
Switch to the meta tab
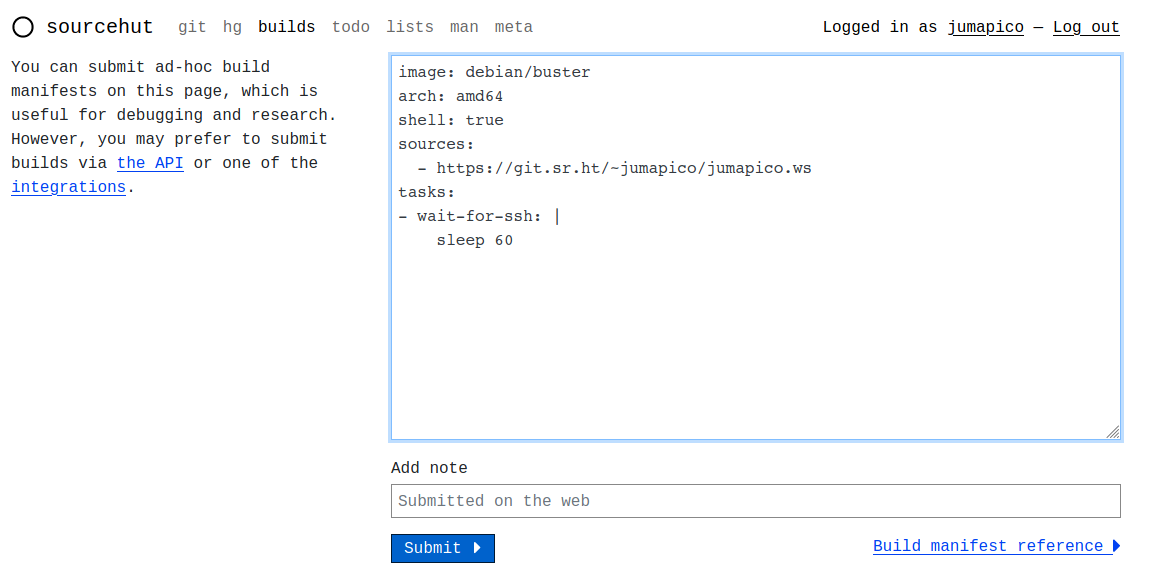pos(514,27)
